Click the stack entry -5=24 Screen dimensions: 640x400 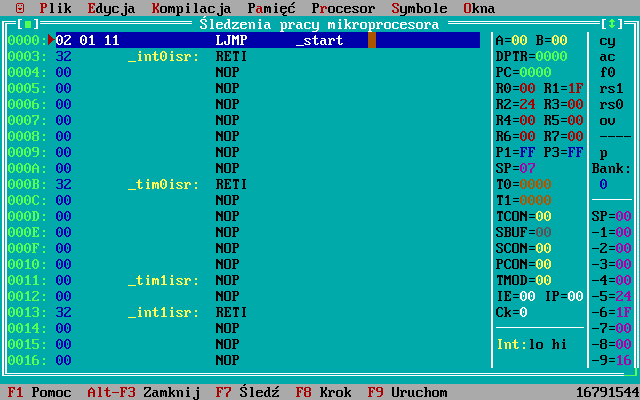coord(611,296)
